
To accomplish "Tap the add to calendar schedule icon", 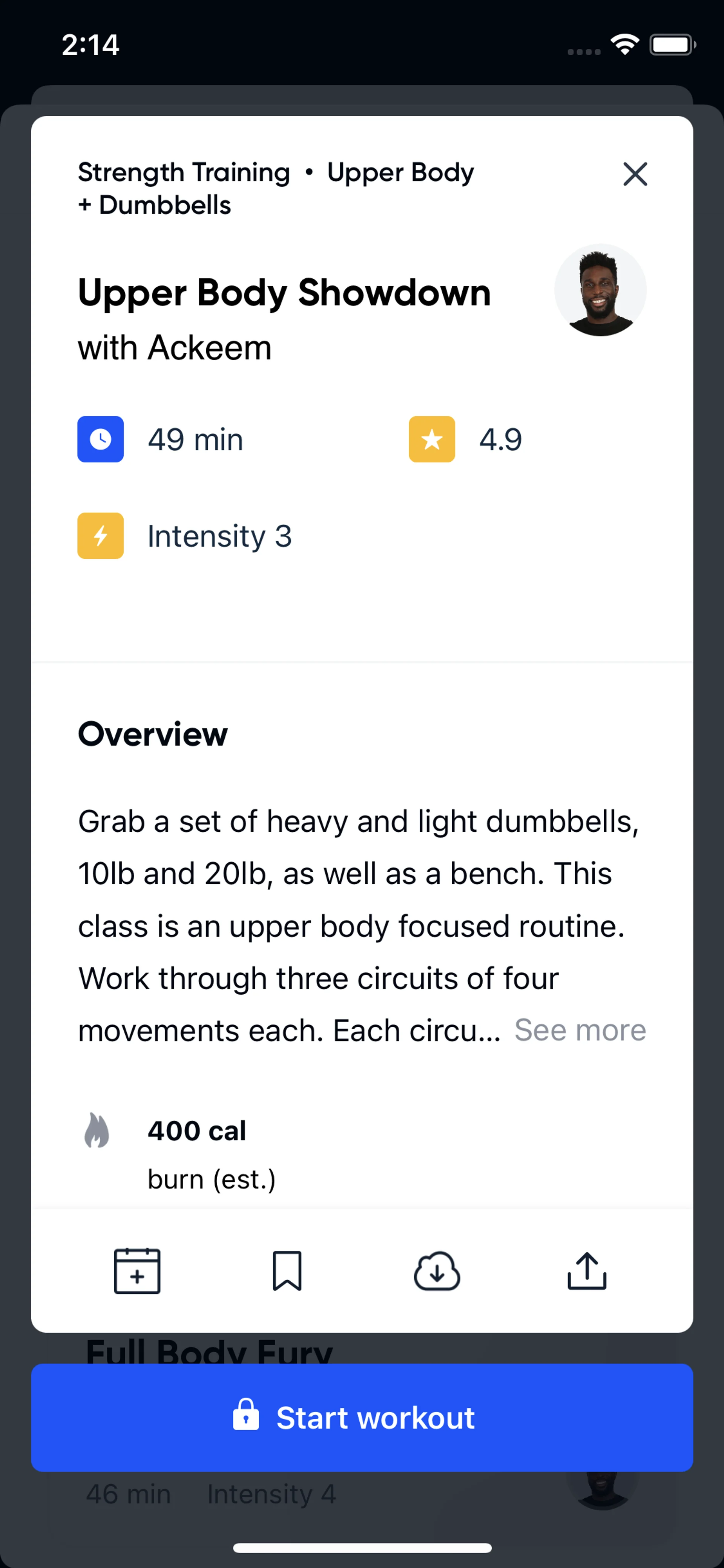I will click(x=137, y=1271).
